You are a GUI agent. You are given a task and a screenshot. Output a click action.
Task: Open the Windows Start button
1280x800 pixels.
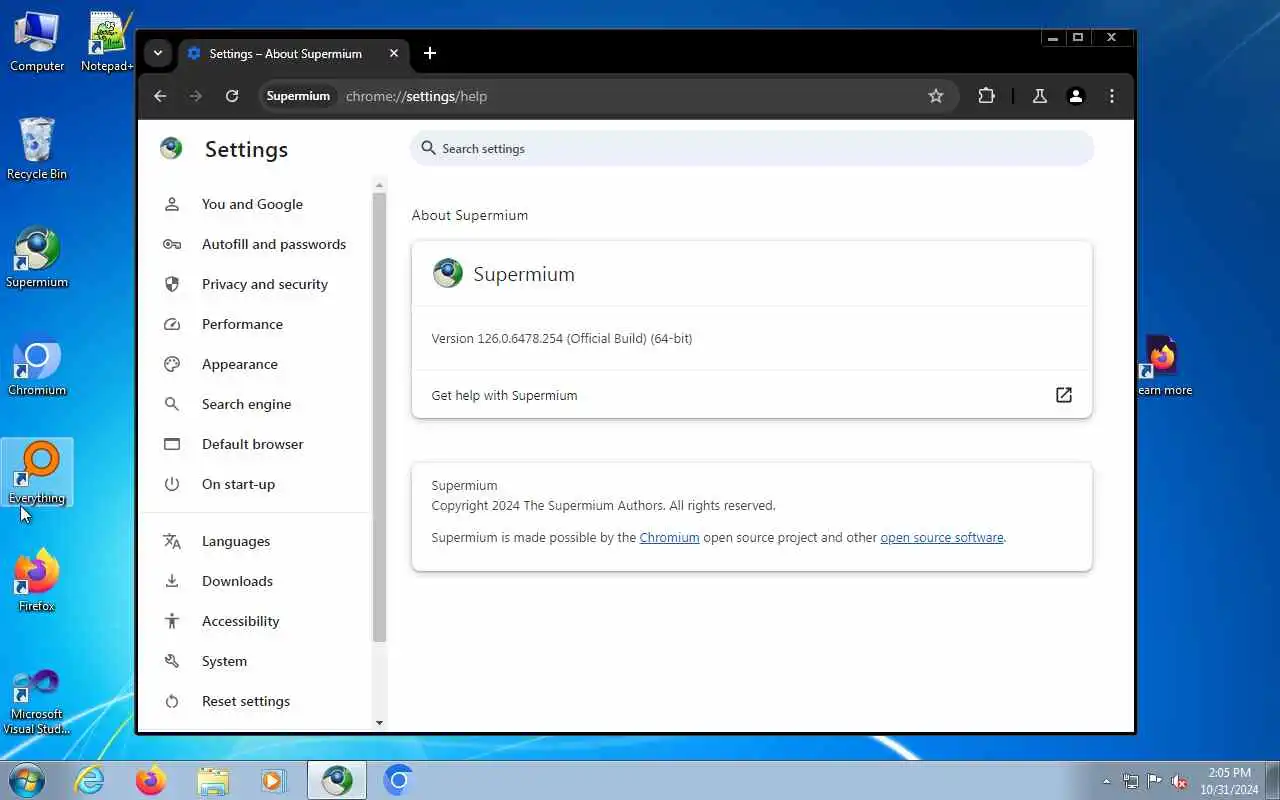coord(26,780)
